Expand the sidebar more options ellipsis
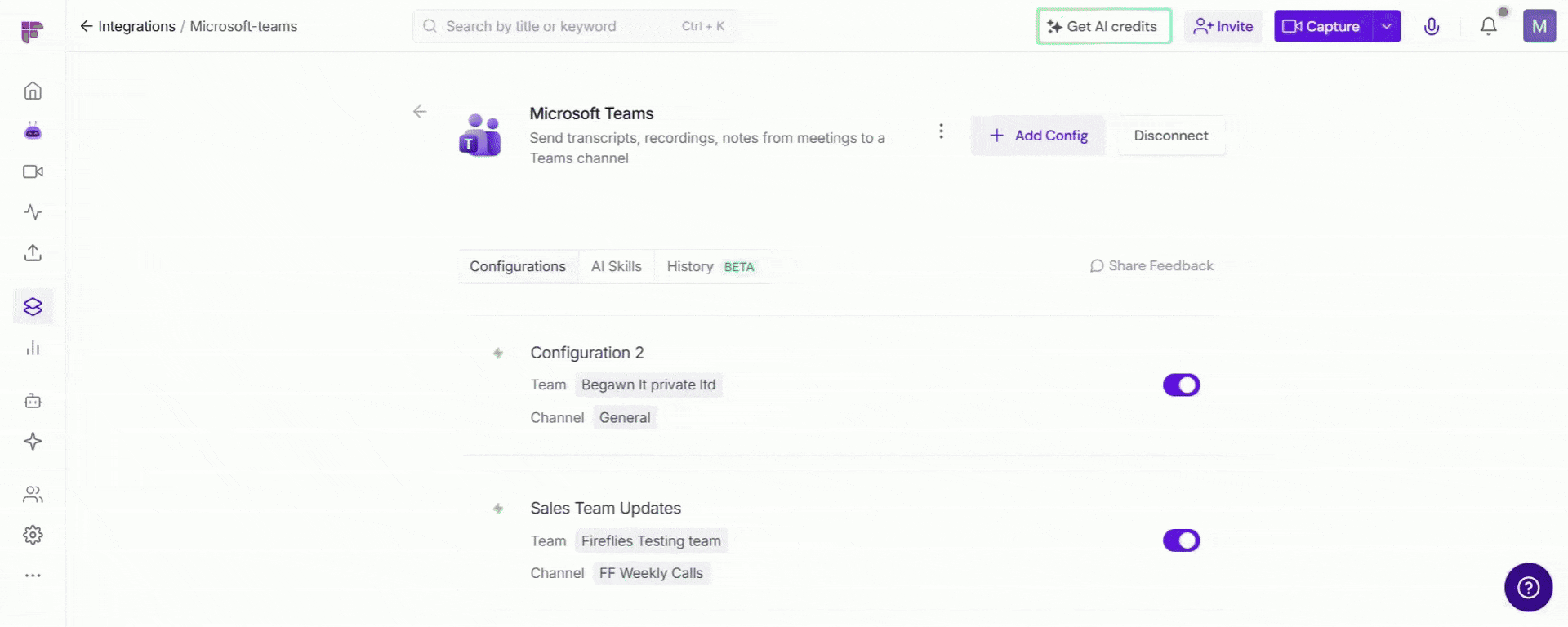The height and width of the screenshot is (627, 1568). coord(33,576)
